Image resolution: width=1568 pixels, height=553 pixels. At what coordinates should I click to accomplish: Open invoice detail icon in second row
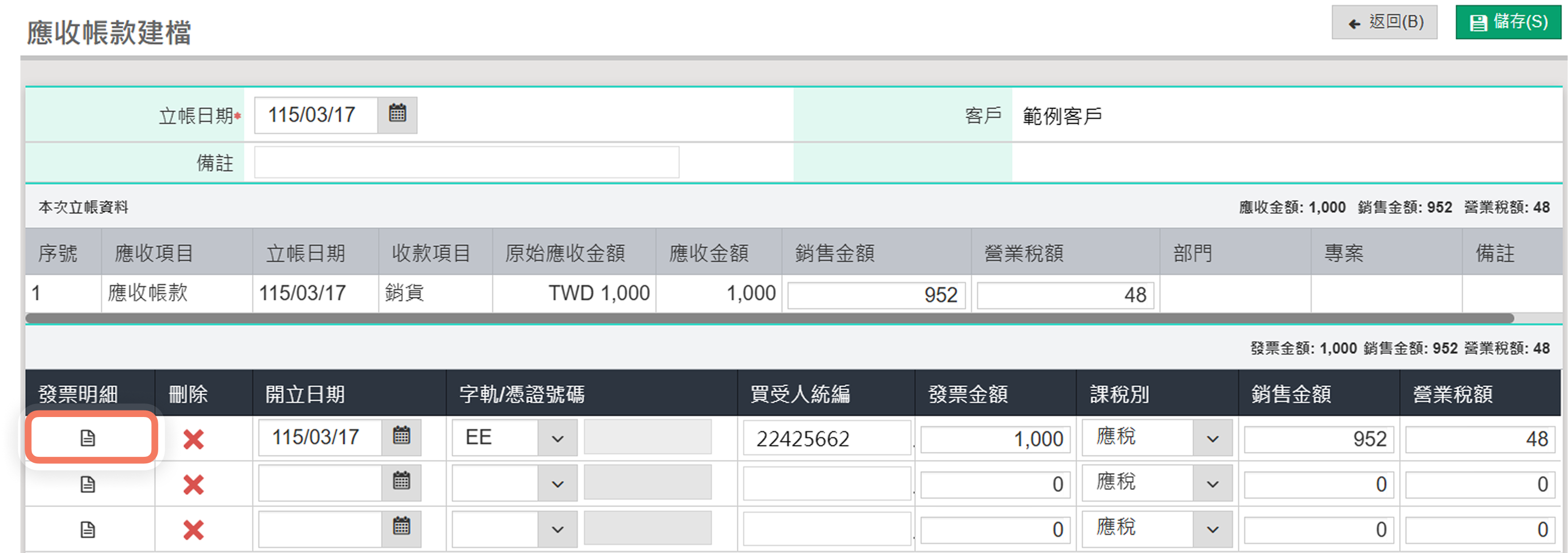(x=88, y=483)
